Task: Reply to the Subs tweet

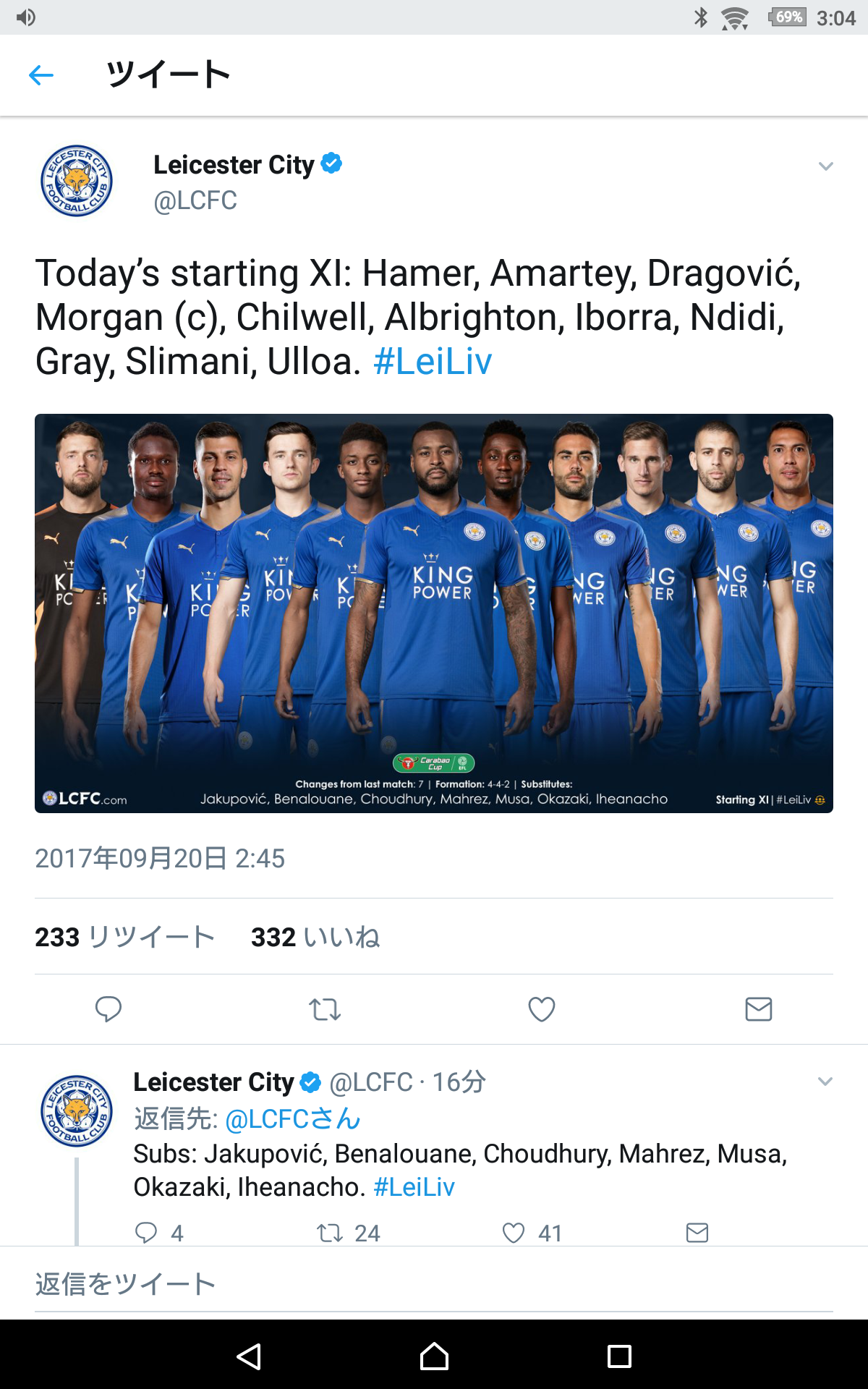Action: [146, 1232]
